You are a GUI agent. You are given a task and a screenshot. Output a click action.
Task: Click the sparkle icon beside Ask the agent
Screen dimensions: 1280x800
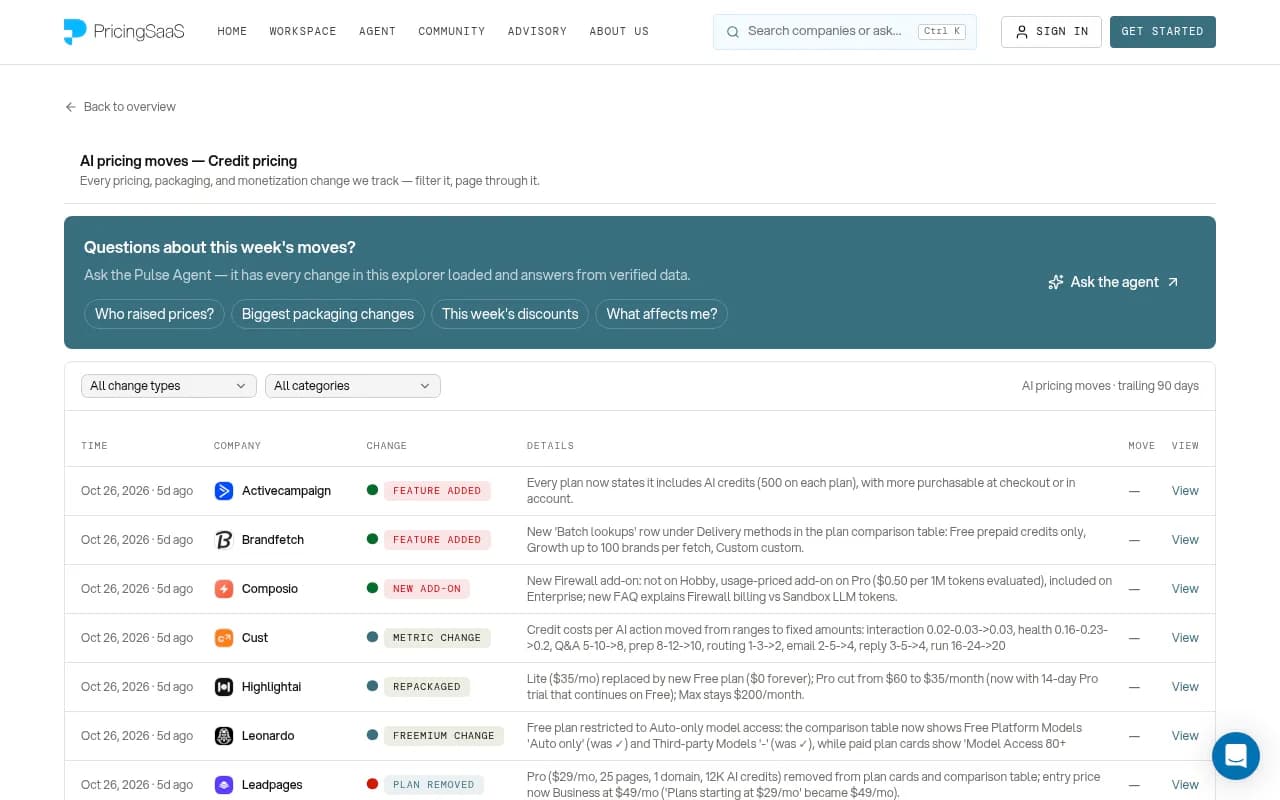pos(1056,282)
